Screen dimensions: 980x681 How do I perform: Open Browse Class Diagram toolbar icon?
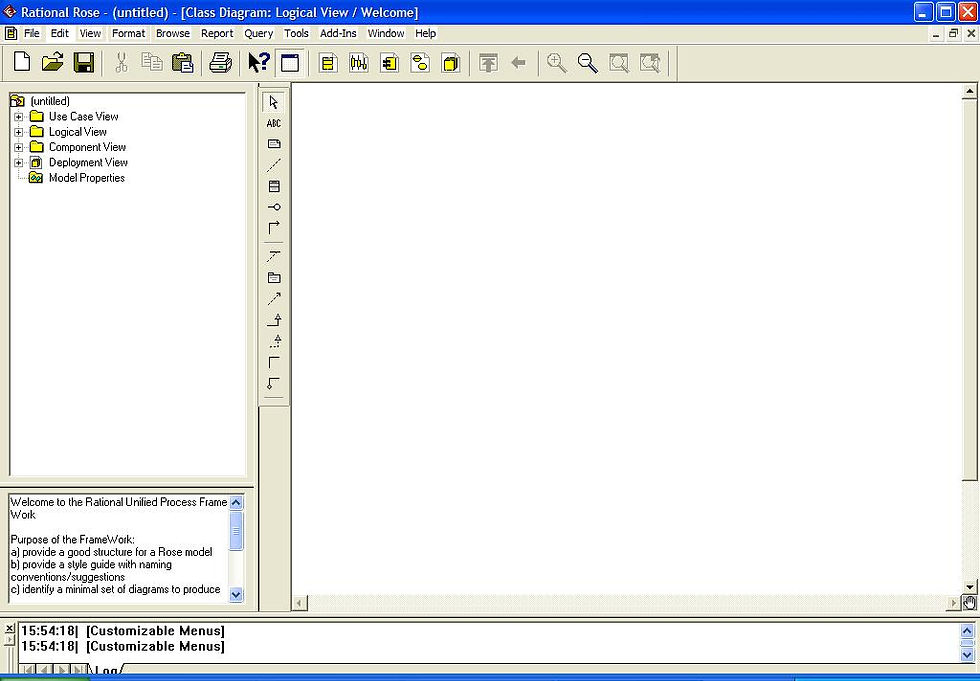(328, 62)
